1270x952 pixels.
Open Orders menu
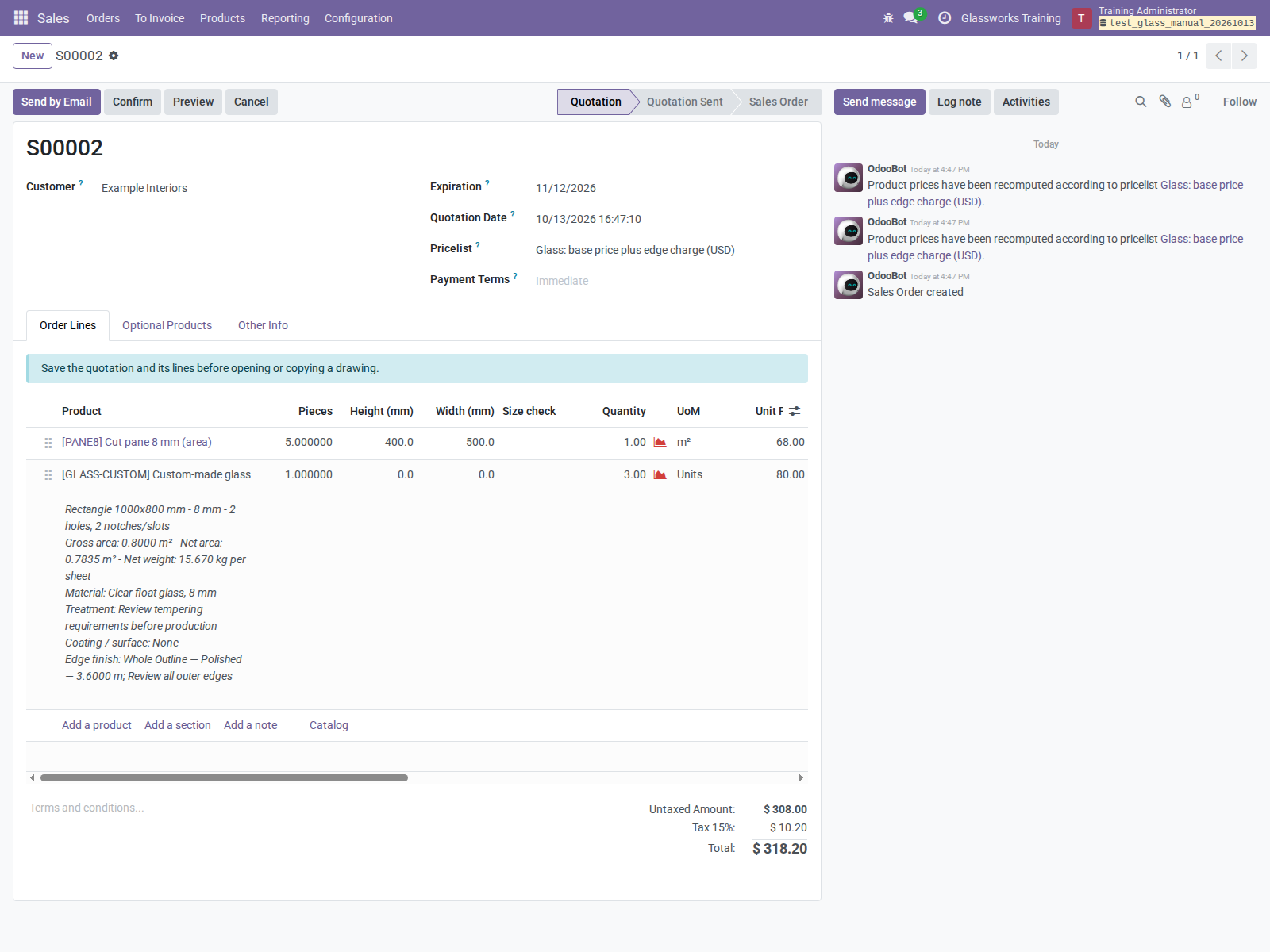[x=103, y=17]
